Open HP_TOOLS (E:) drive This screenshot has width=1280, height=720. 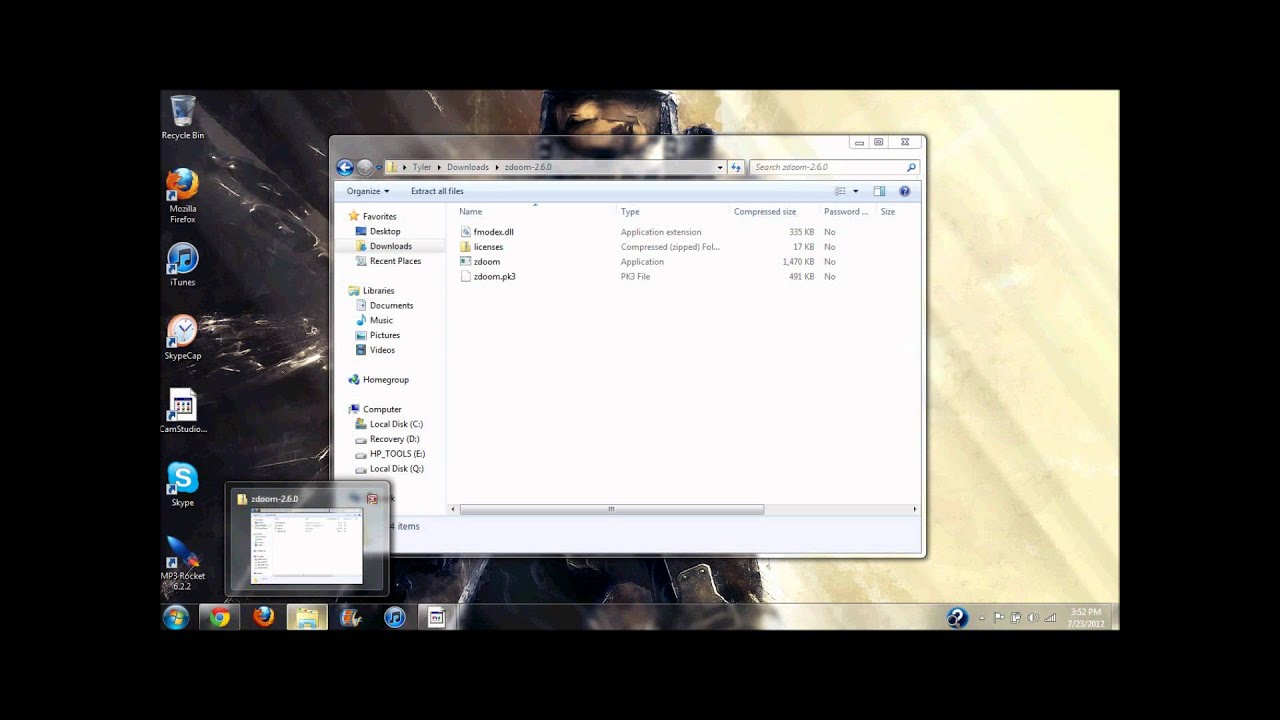(397, 454)
